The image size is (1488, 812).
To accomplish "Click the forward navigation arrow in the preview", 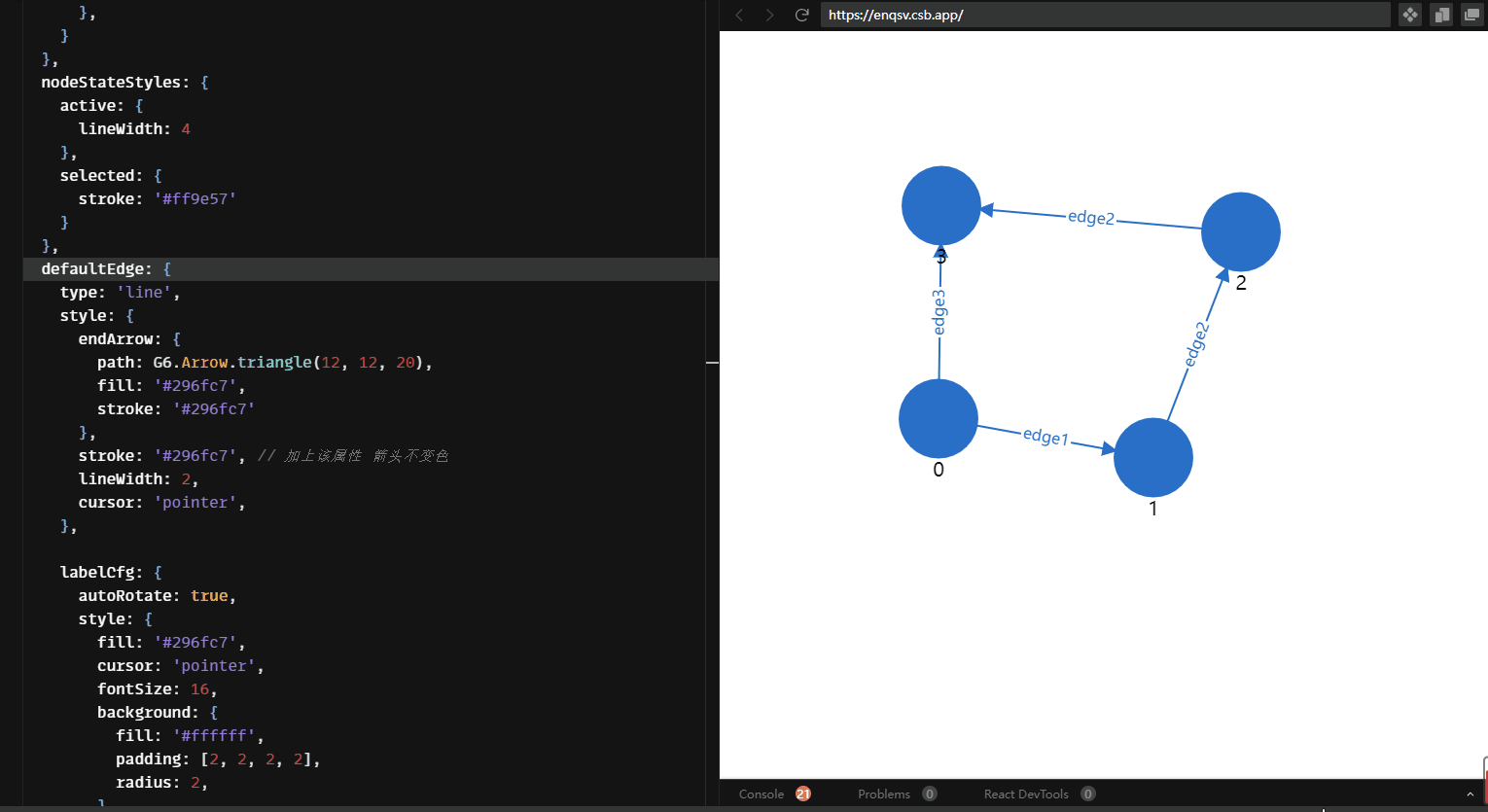I will 768,15.
